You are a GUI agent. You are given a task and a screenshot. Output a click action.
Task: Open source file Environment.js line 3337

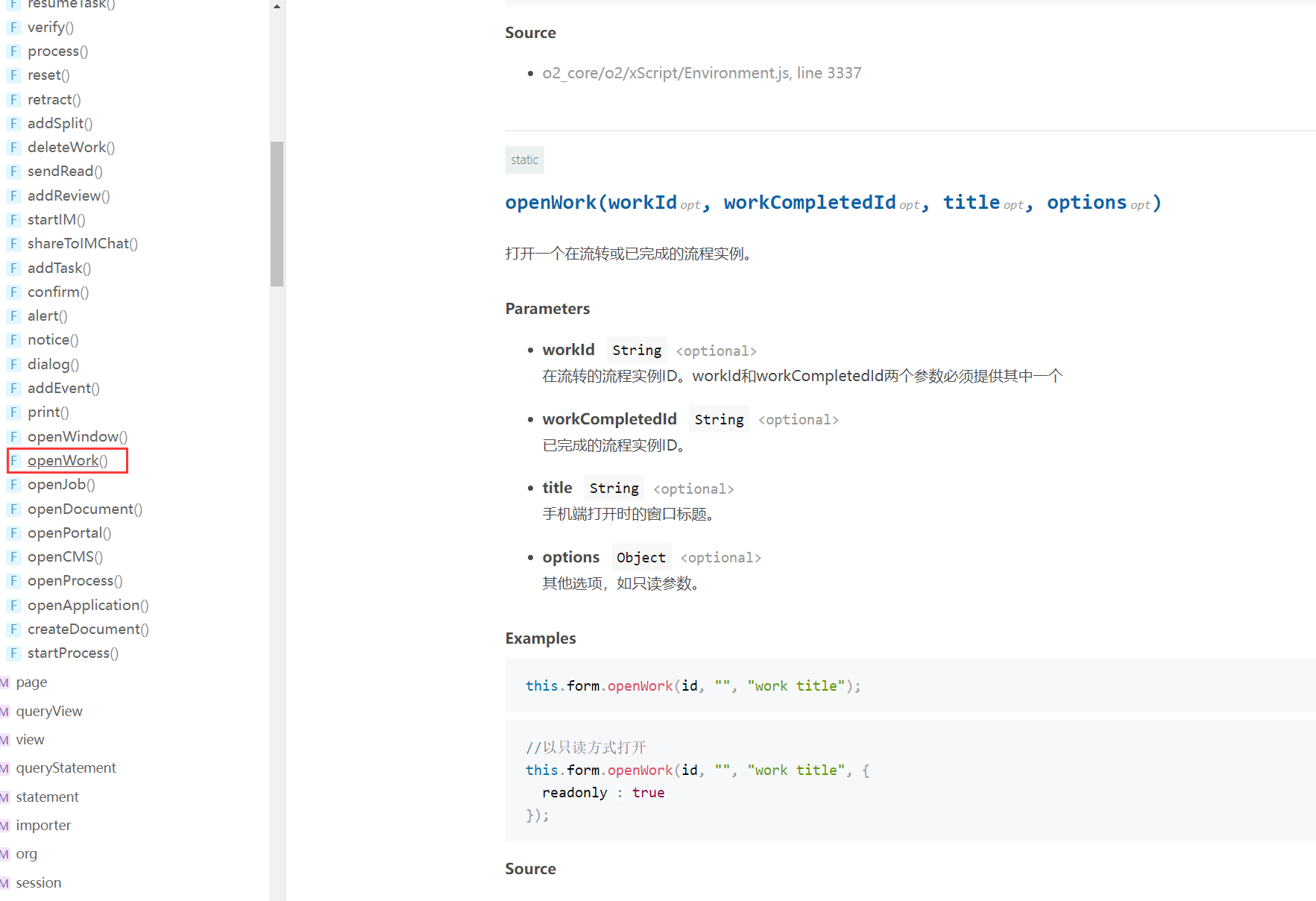(702, 73)
